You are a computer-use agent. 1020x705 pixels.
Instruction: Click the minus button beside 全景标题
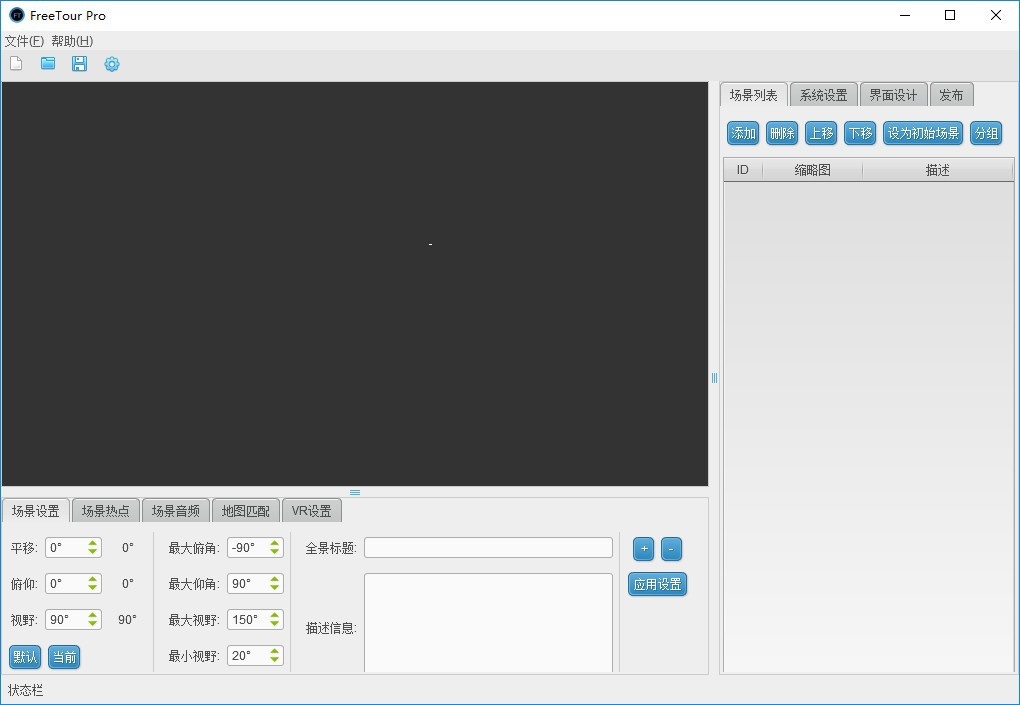click(671, 549)
